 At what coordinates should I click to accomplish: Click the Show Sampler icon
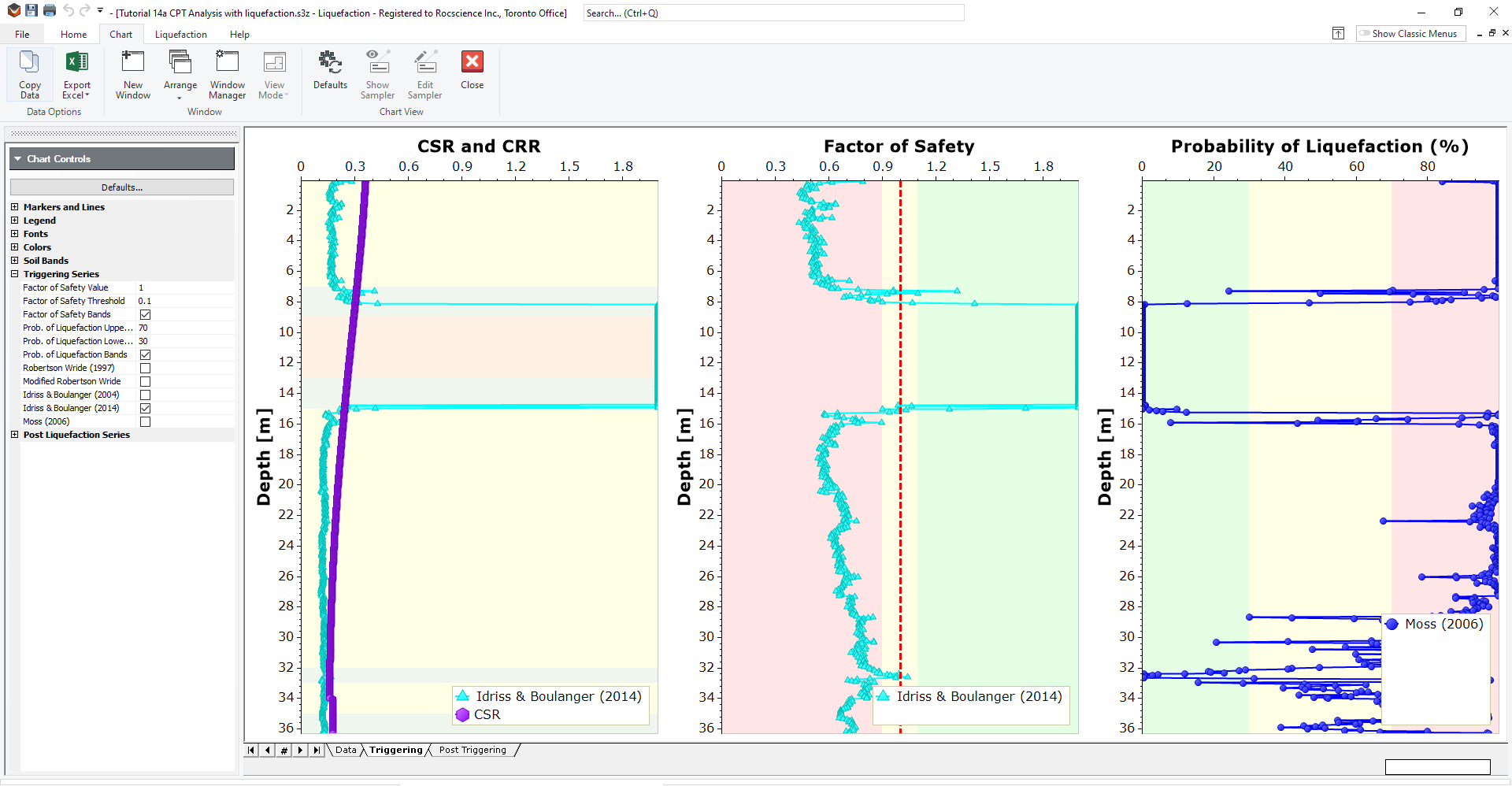(377, 75)
